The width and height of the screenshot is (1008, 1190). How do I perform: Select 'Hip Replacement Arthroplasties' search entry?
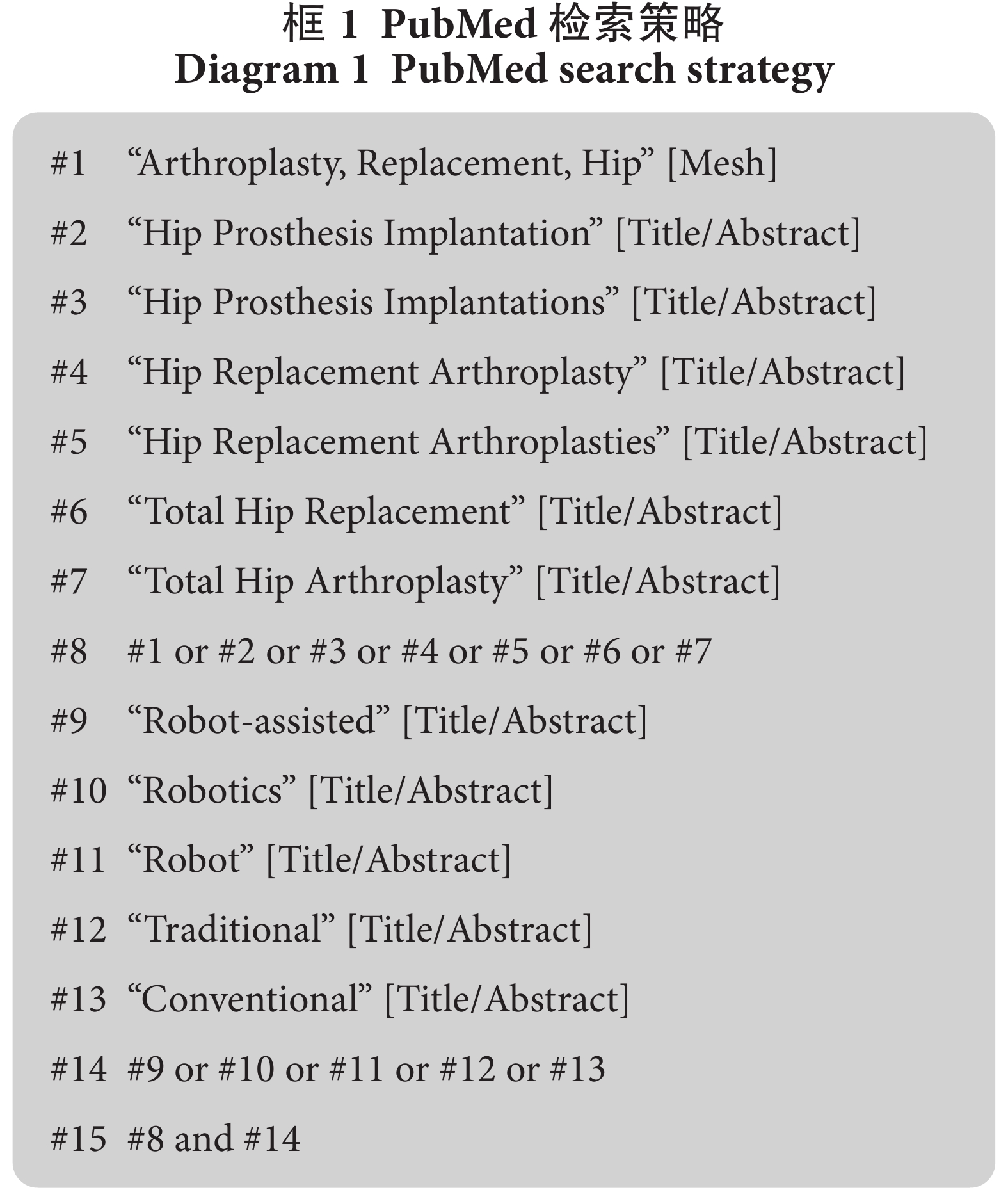[489, 443]
